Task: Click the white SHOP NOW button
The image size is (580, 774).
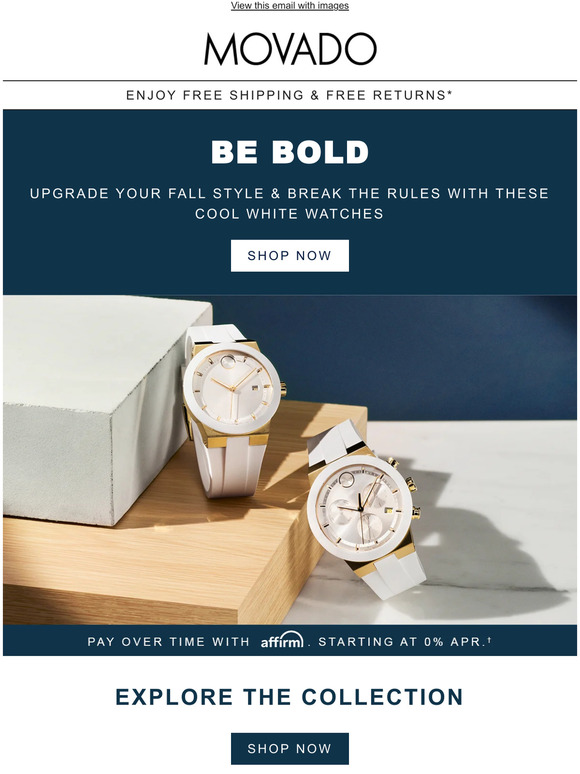Action: coord(290,256)
